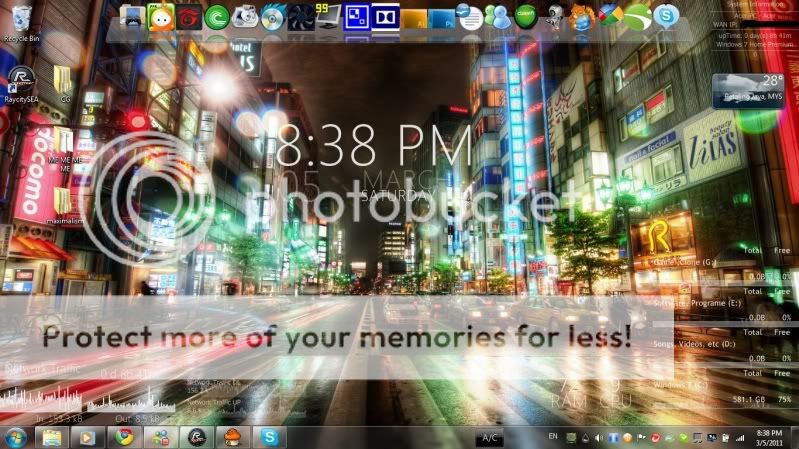Click the 'Windows 7 Home Premium' text
This screenshot has width=799, height=449.
pos(755,44)
